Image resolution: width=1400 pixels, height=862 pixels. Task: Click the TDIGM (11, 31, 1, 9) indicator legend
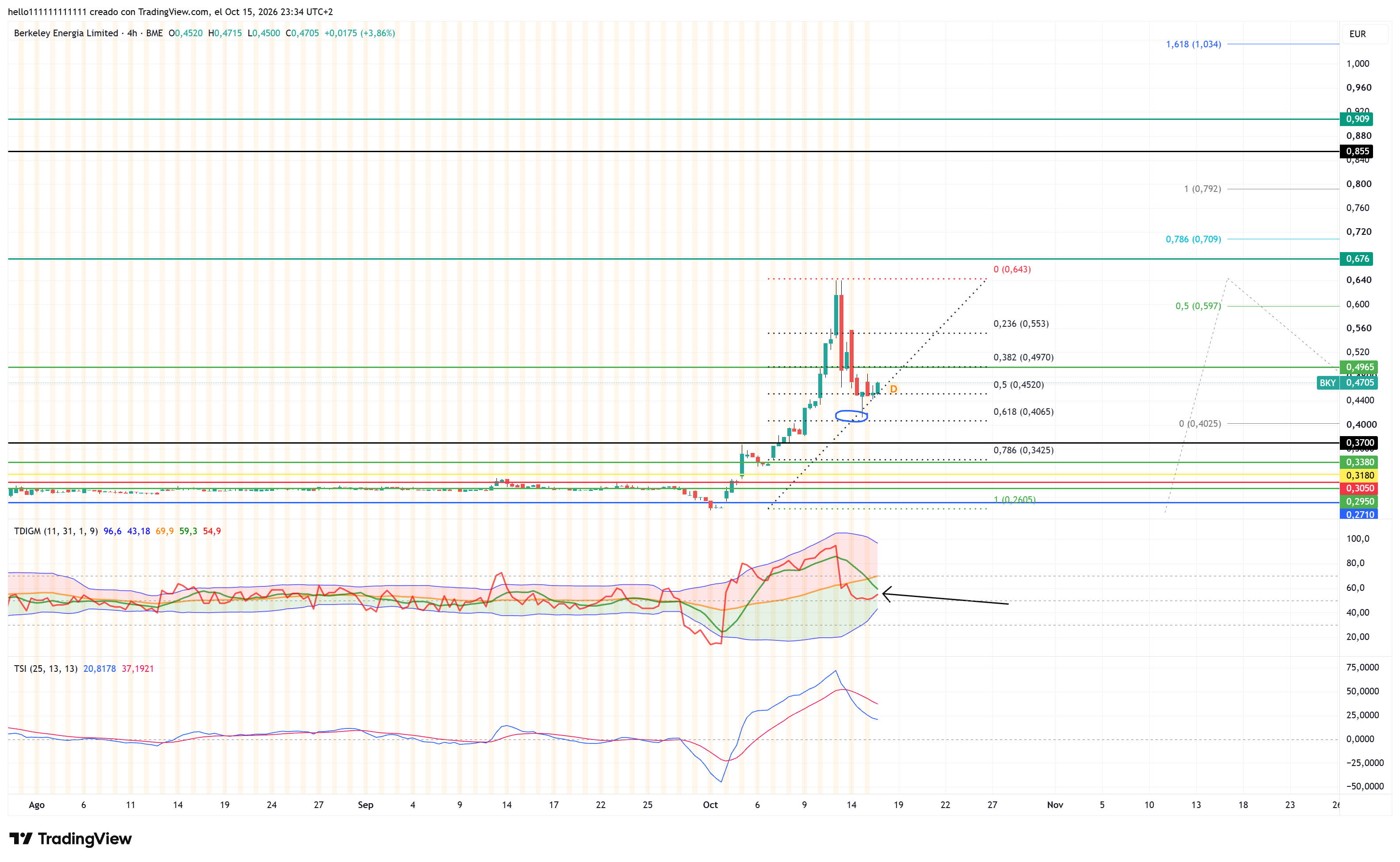[x=56, y=531]
